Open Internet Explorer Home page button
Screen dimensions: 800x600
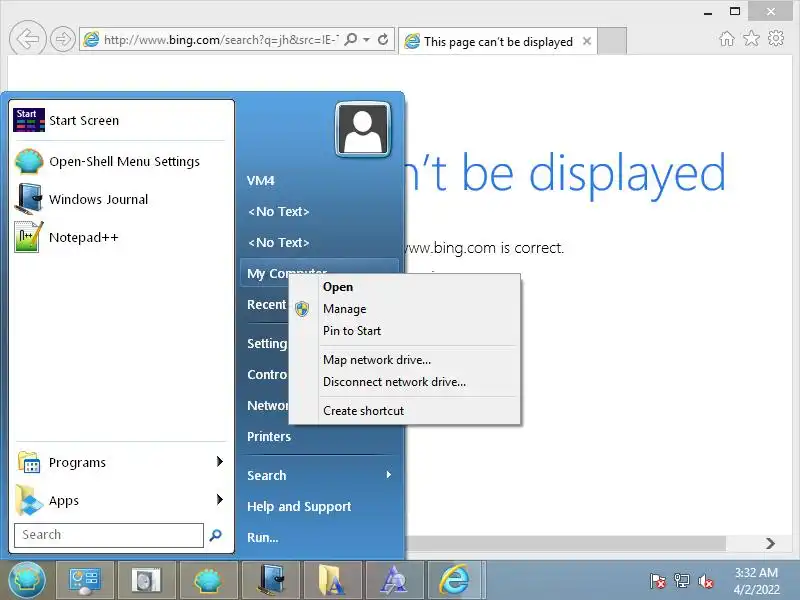coord(727,38)
